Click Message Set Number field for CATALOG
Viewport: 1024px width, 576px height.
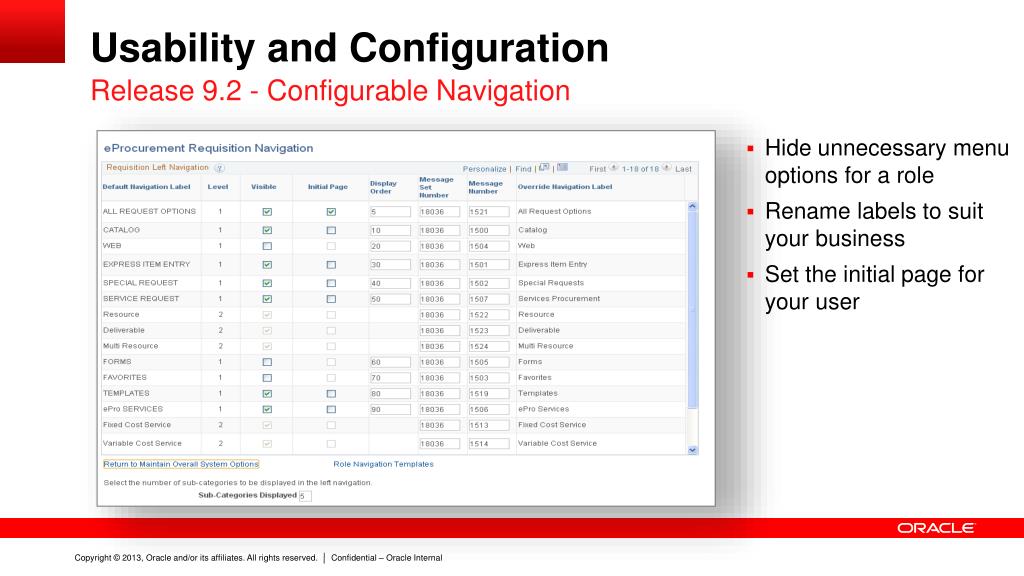(440, 230)
